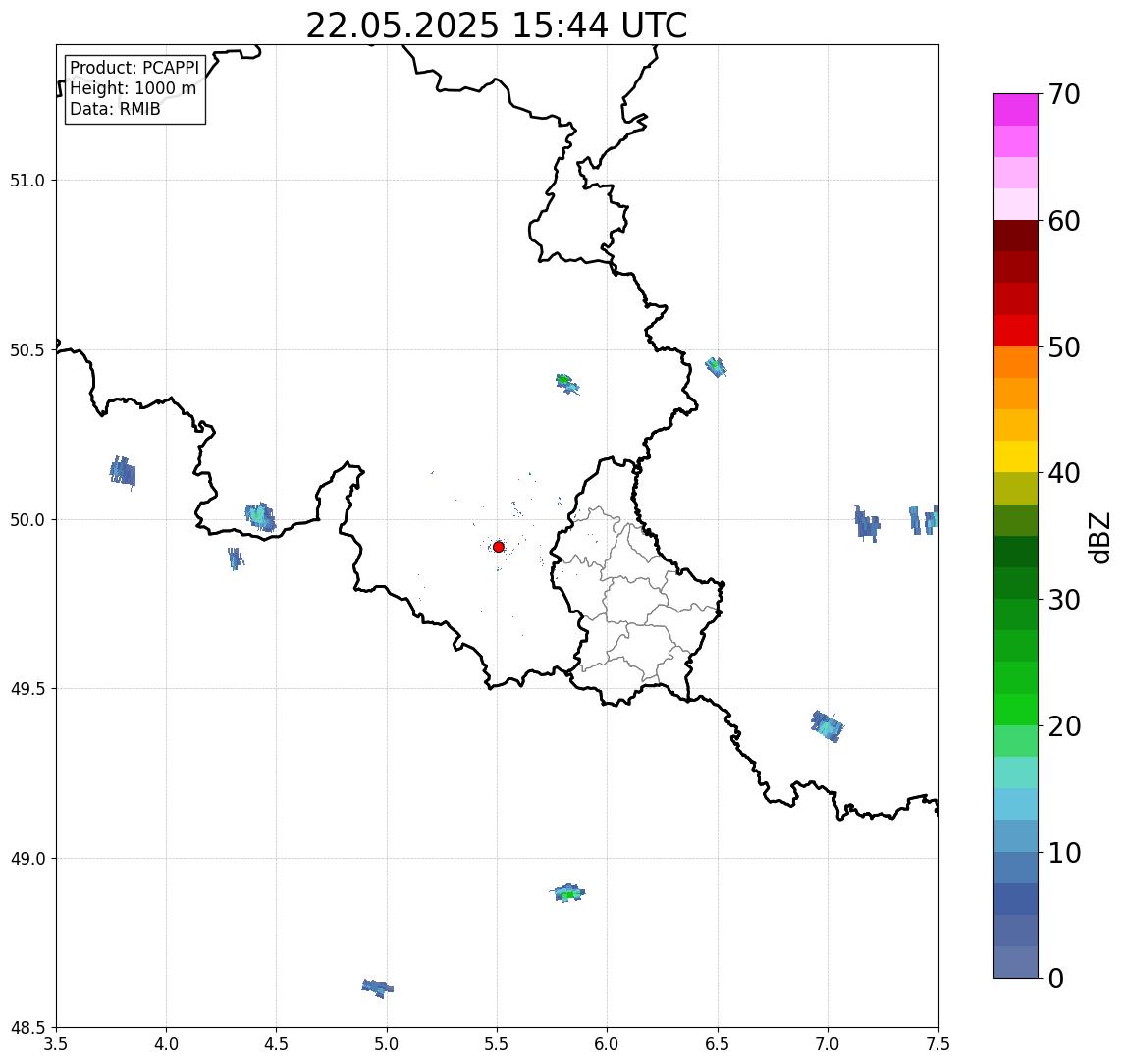This screenshot has width=1124, height=1064.
Task: Click the orange colorbar segment below 50
Action: point(1016,362)
